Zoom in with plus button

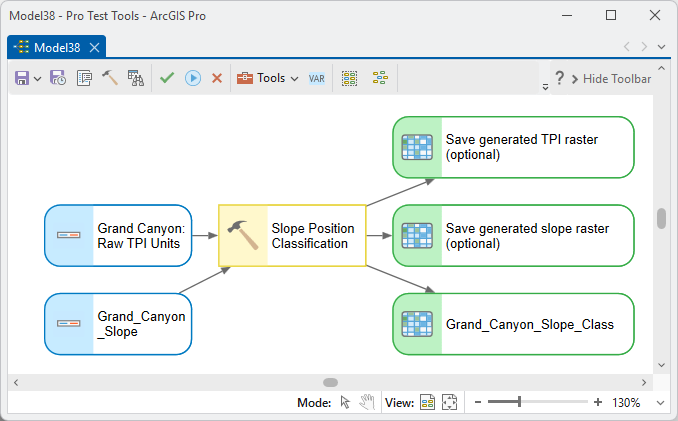pyautogui.click(x=598, y=402)
